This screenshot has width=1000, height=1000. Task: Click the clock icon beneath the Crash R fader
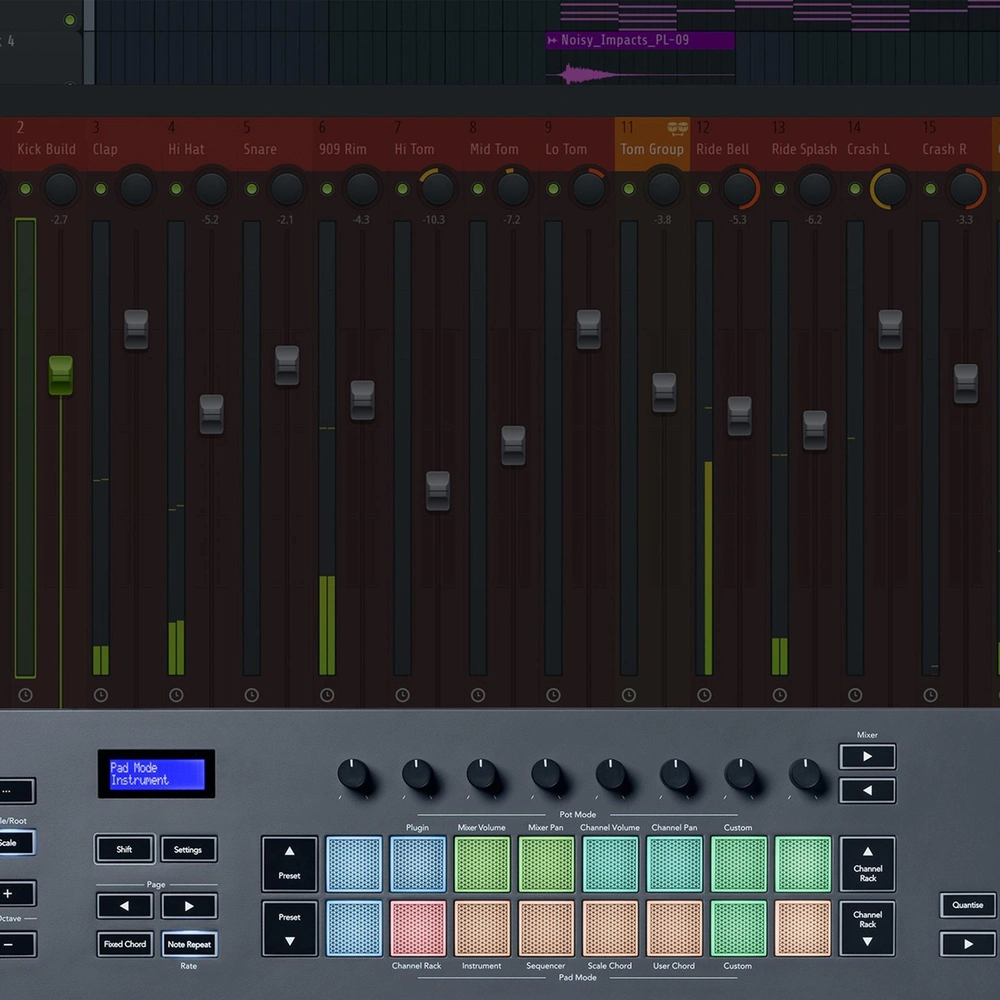(929, 694)
